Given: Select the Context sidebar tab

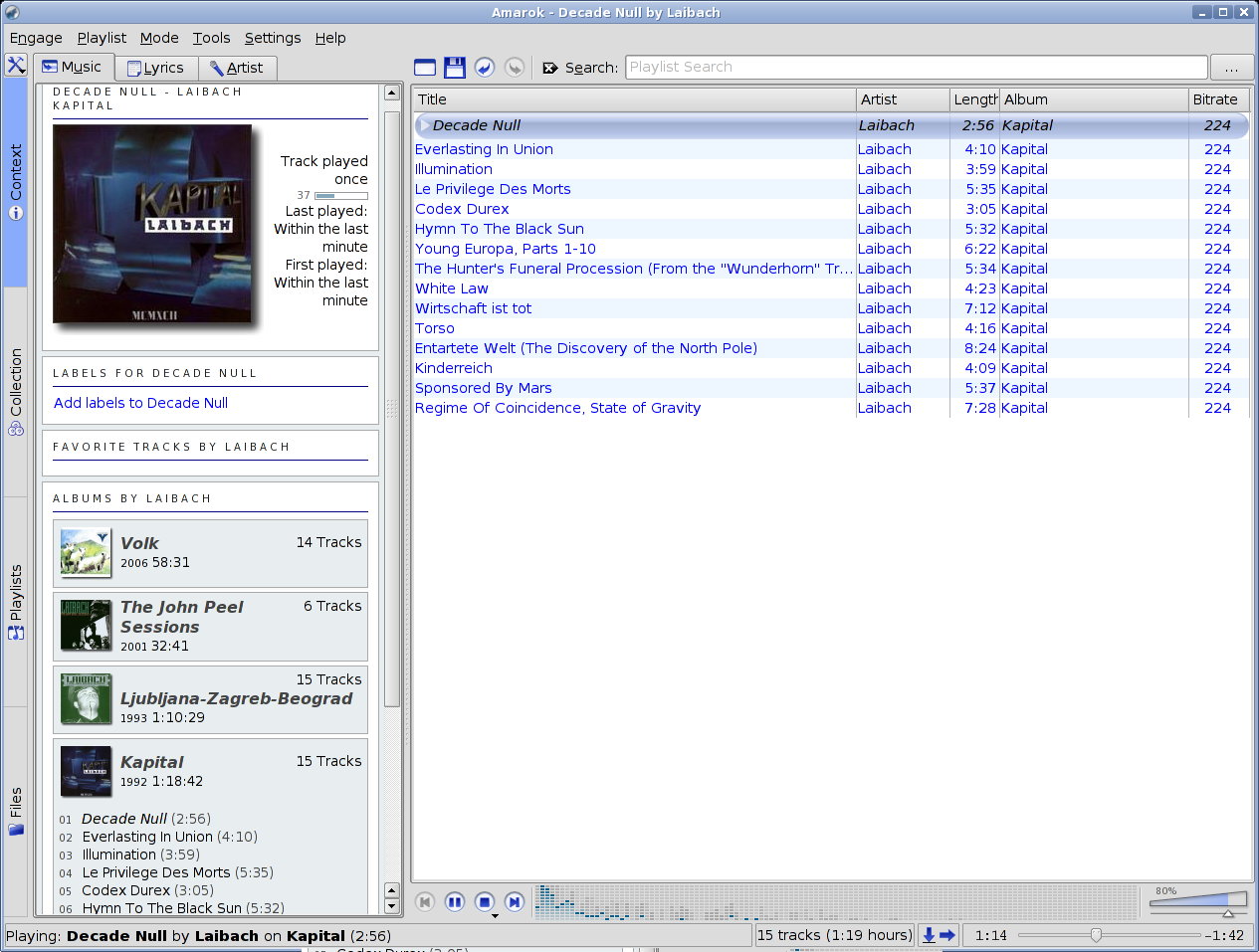Looking at the screenshot, I should coord(16,182).
